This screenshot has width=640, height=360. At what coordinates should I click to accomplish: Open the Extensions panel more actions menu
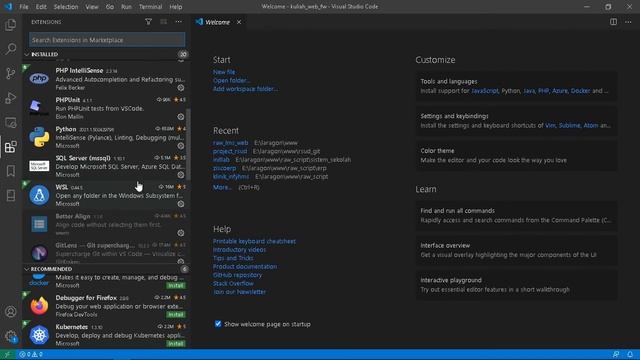tap(179, 22)
